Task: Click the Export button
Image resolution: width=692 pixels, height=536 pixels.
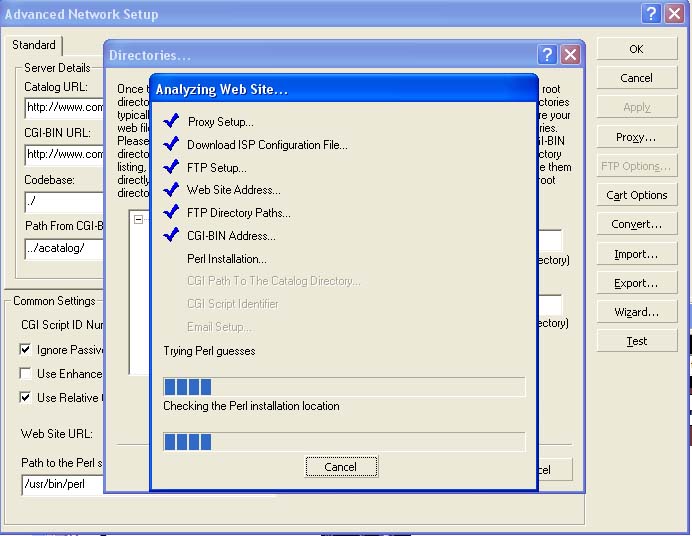Action: pyautogui.click(x=636, y=283)
